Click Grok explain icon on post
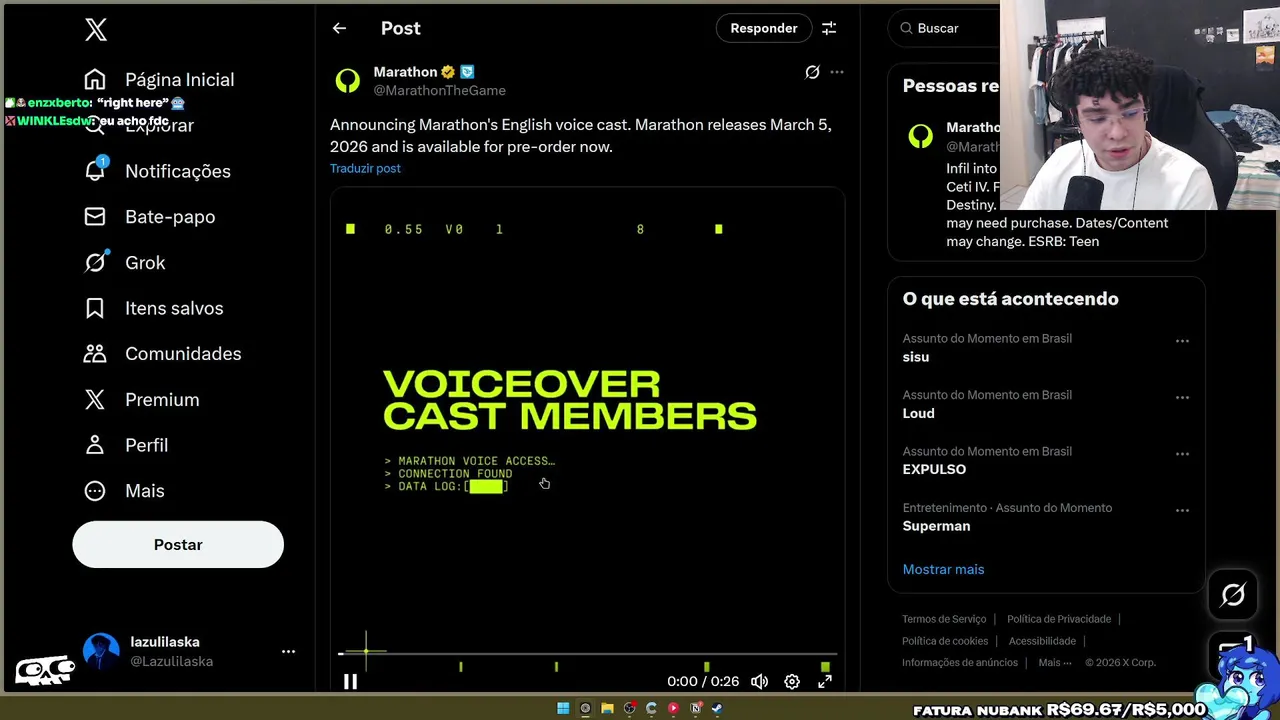1280x720 pixels. click(x=812, y=72)
